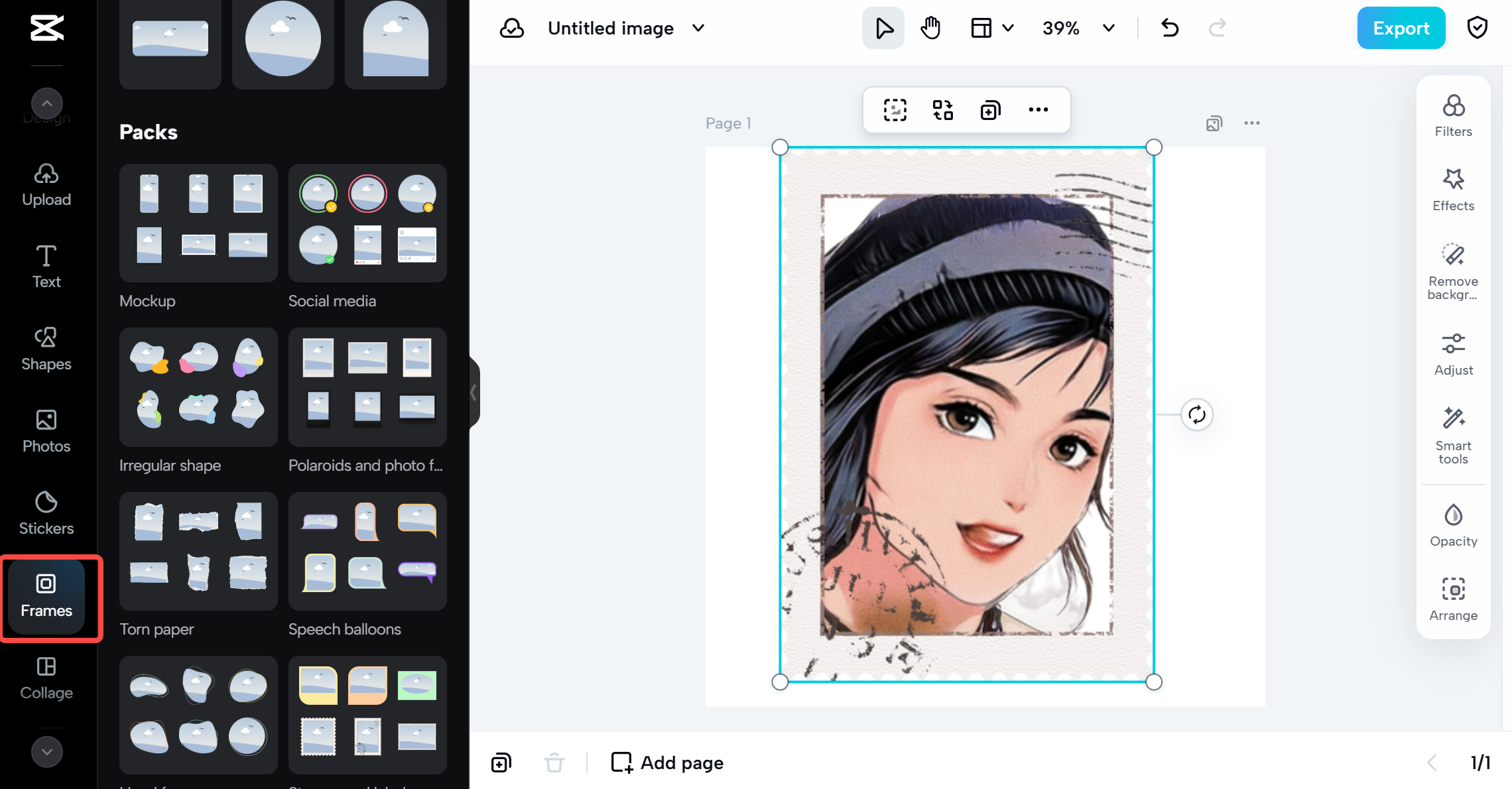The image size is (1512, 789).
Task: Open the Adjust panel on the right
Action: tap(1453, 353)
